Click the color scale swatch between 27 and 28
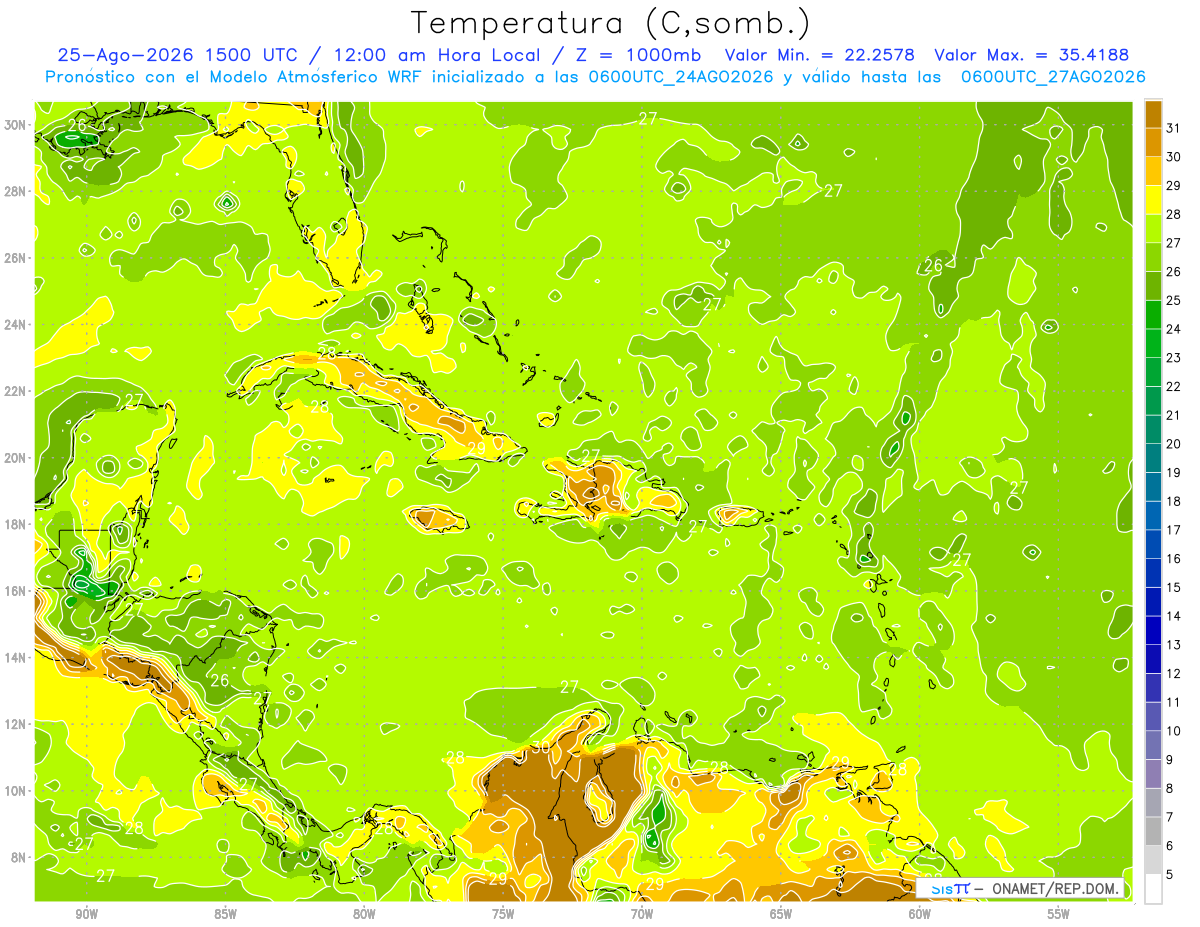This screenshot has width=1200, height=927. point(1153,227)
